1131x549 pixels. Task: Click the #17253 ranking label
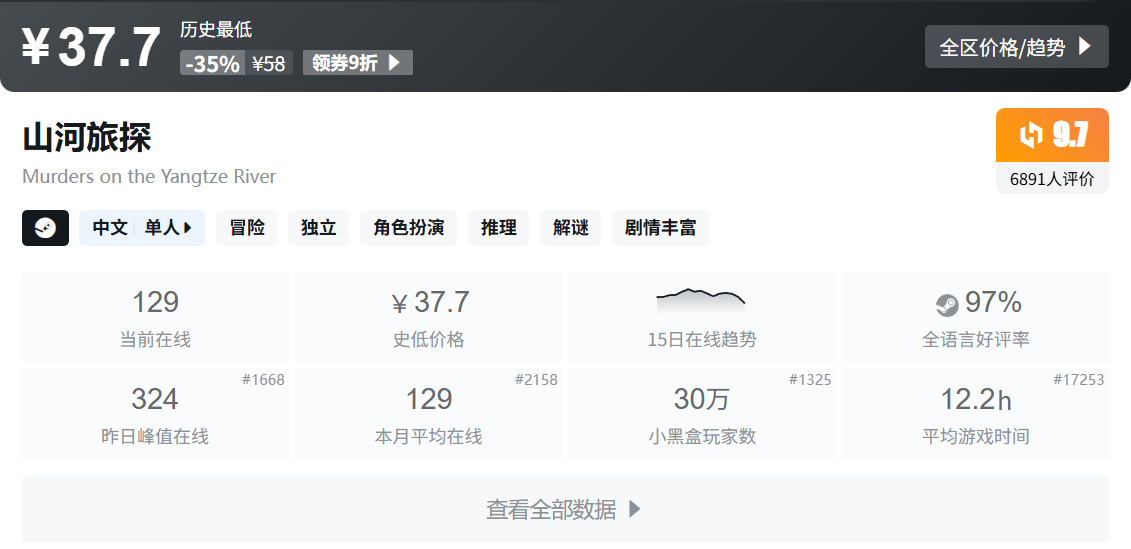[x=1078, y=379]
